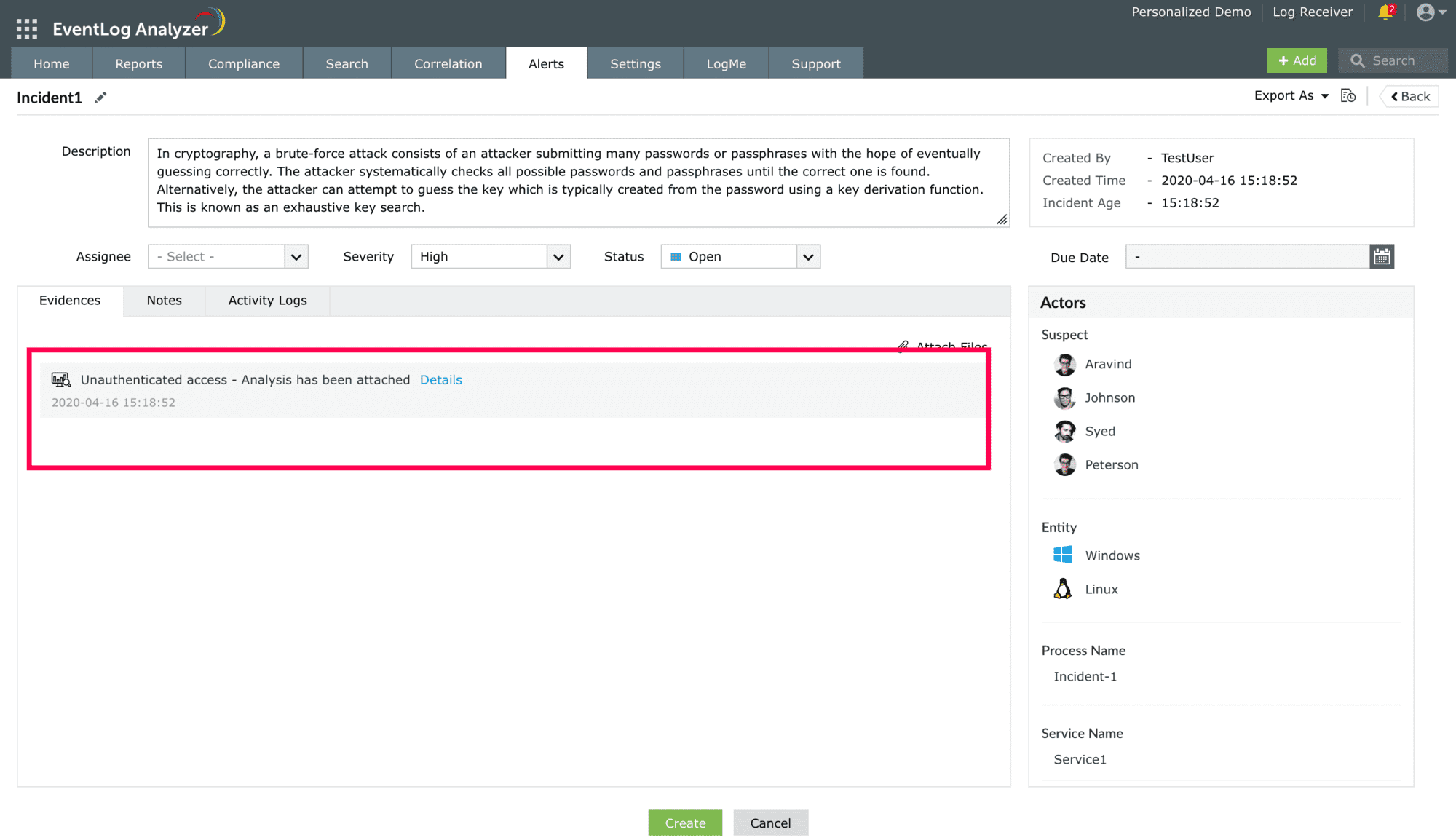Click inside the Description text area
This screenshot has width=1456, height=840.
click(x=578, y=182)
